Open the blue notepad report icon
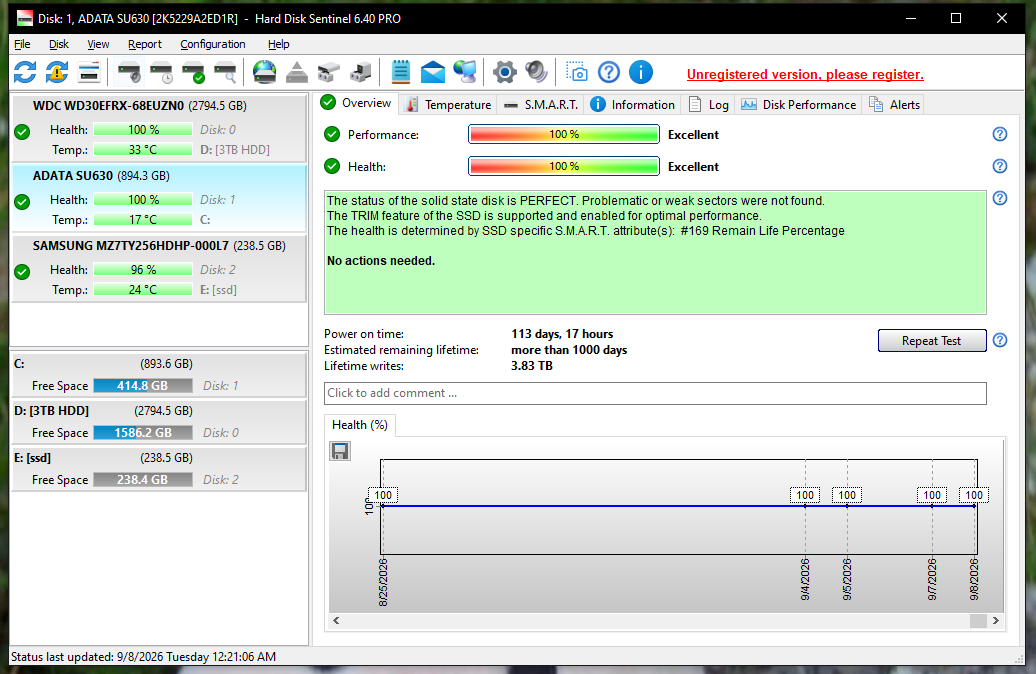 point(400,72)
